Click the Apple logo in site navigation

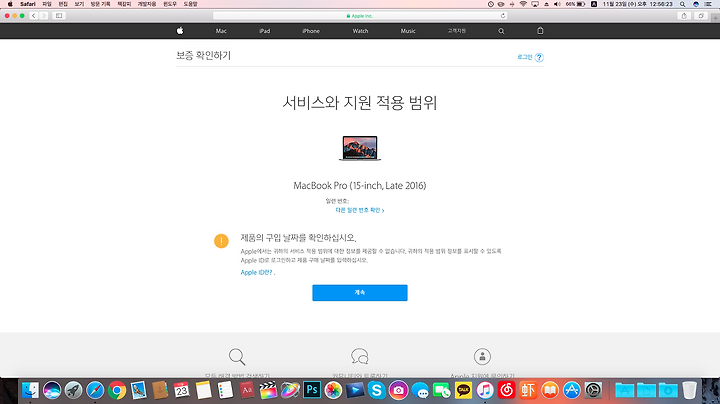[180, 31]
